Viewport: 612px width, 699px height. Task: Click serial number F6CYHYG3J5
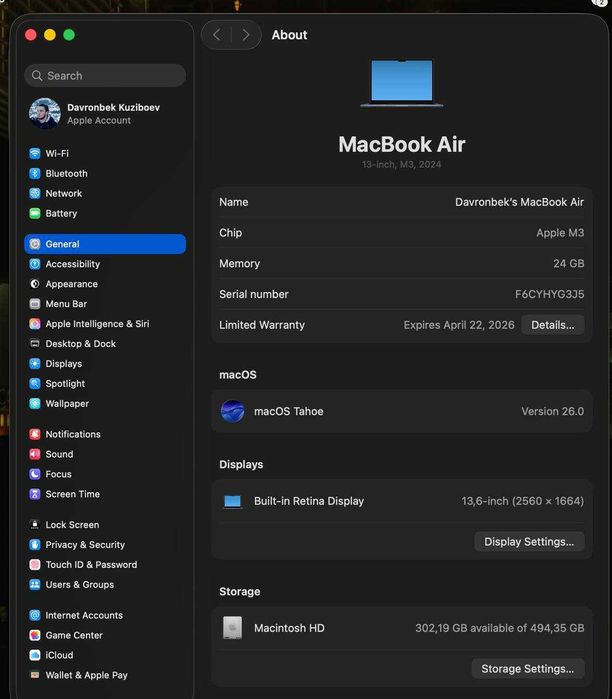pos(550,294)
